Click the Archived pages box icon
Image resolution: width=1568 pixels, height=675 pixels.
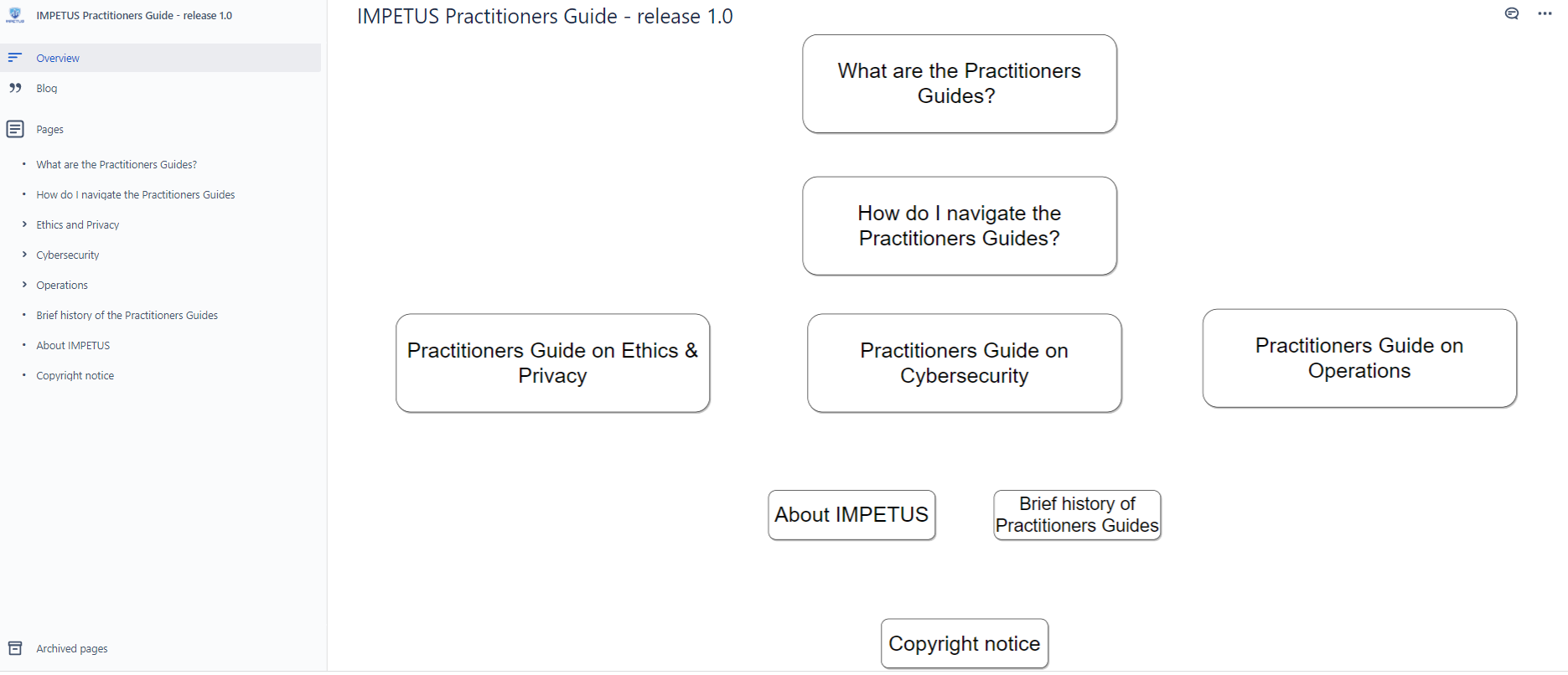click(x=15, y=648)
